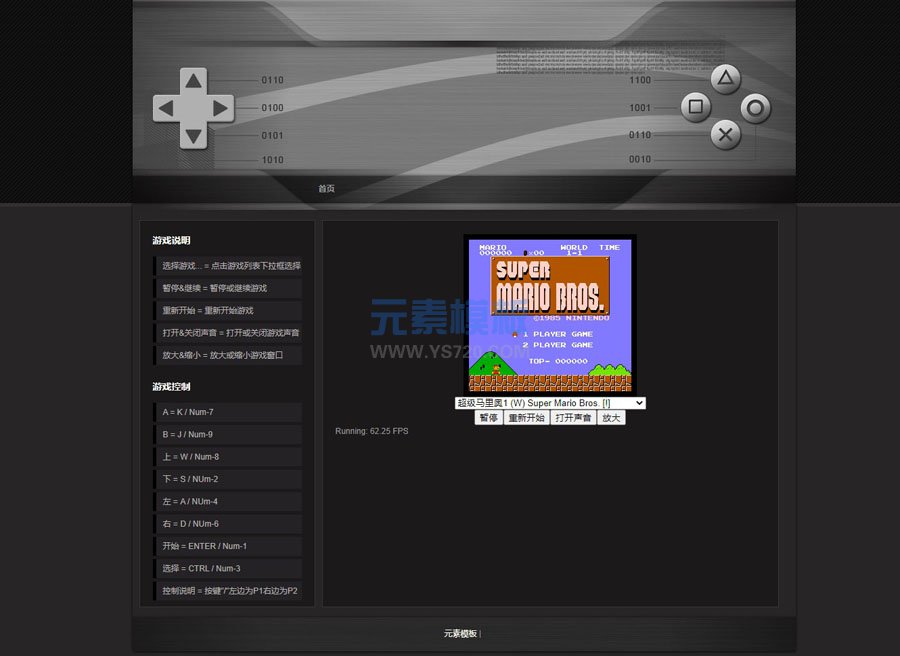
Task: Click the '下 = S / NUm-2' control row
Action: [x=228, y=479]
